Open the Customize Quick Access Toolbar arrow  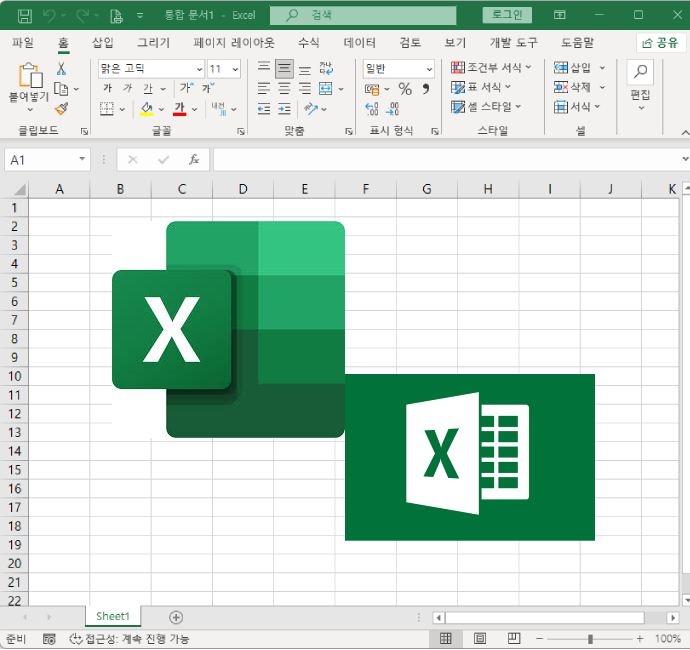click(140, 16)
